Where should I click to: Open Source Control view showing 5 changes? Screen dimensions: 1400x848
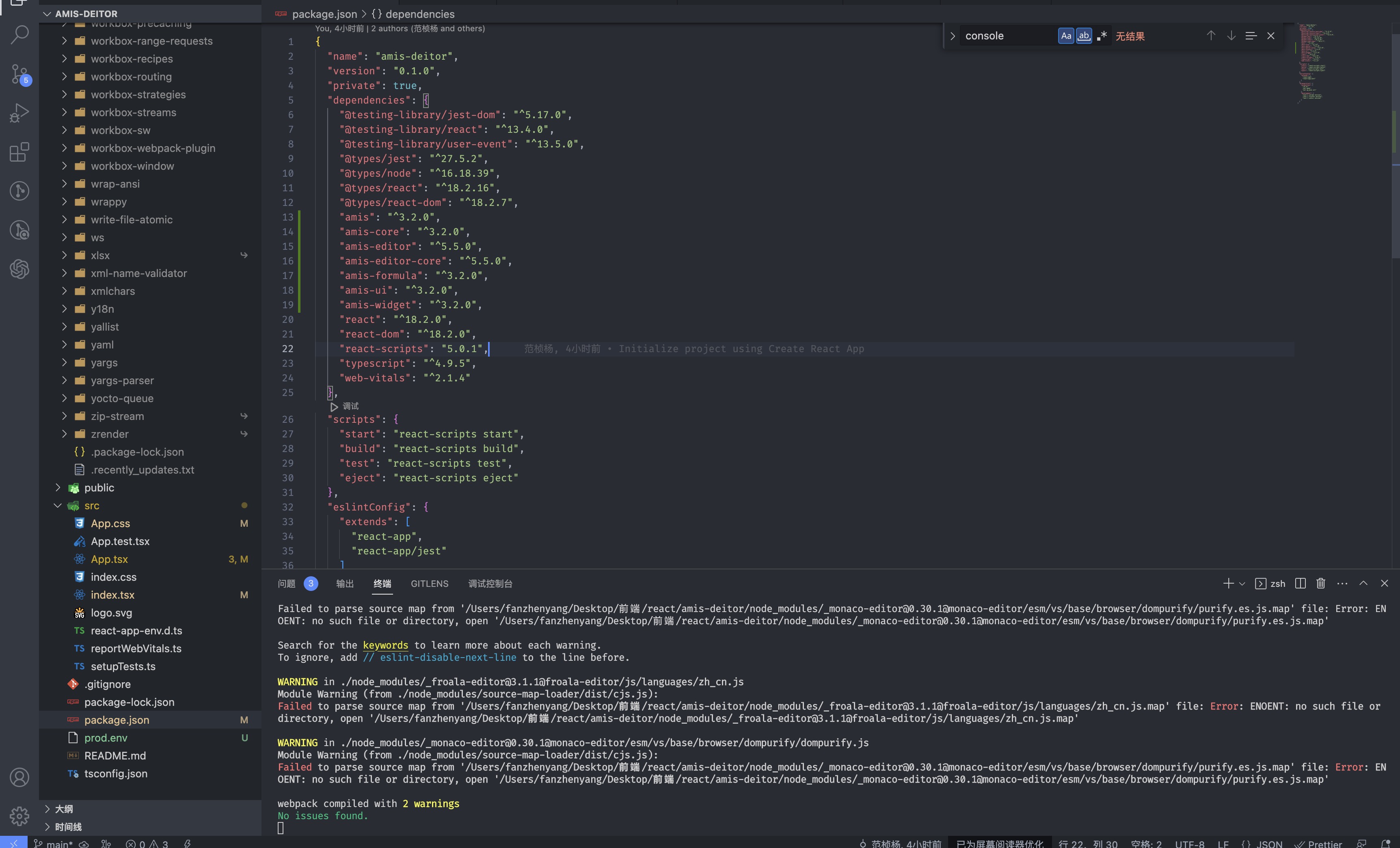coord(20,74)
